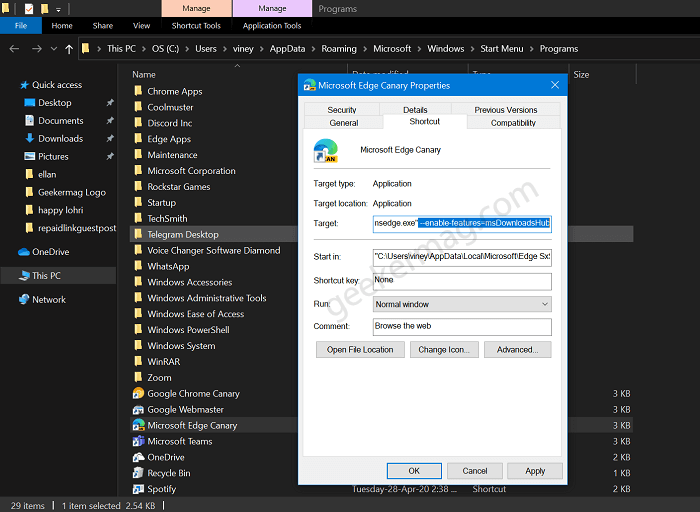700x512 pixels.
Task: Expand breadcrumb chevron after Microsoft
Action: pos(419,49)
